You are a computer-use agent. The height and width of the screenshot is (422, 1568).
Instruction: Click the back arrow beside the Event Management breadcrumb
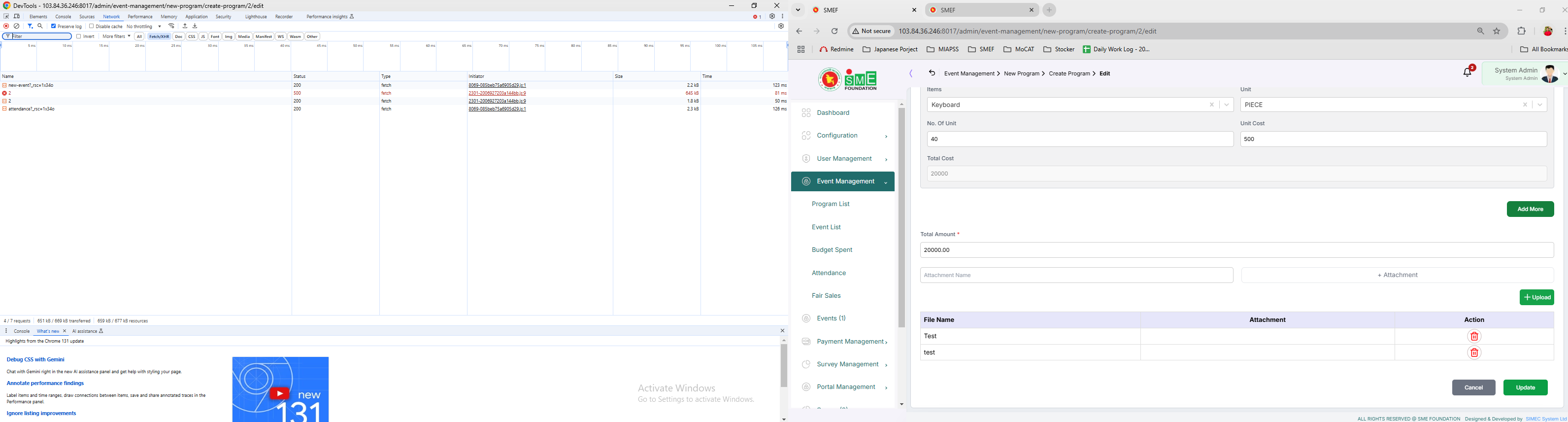click(x=932, y=73)
